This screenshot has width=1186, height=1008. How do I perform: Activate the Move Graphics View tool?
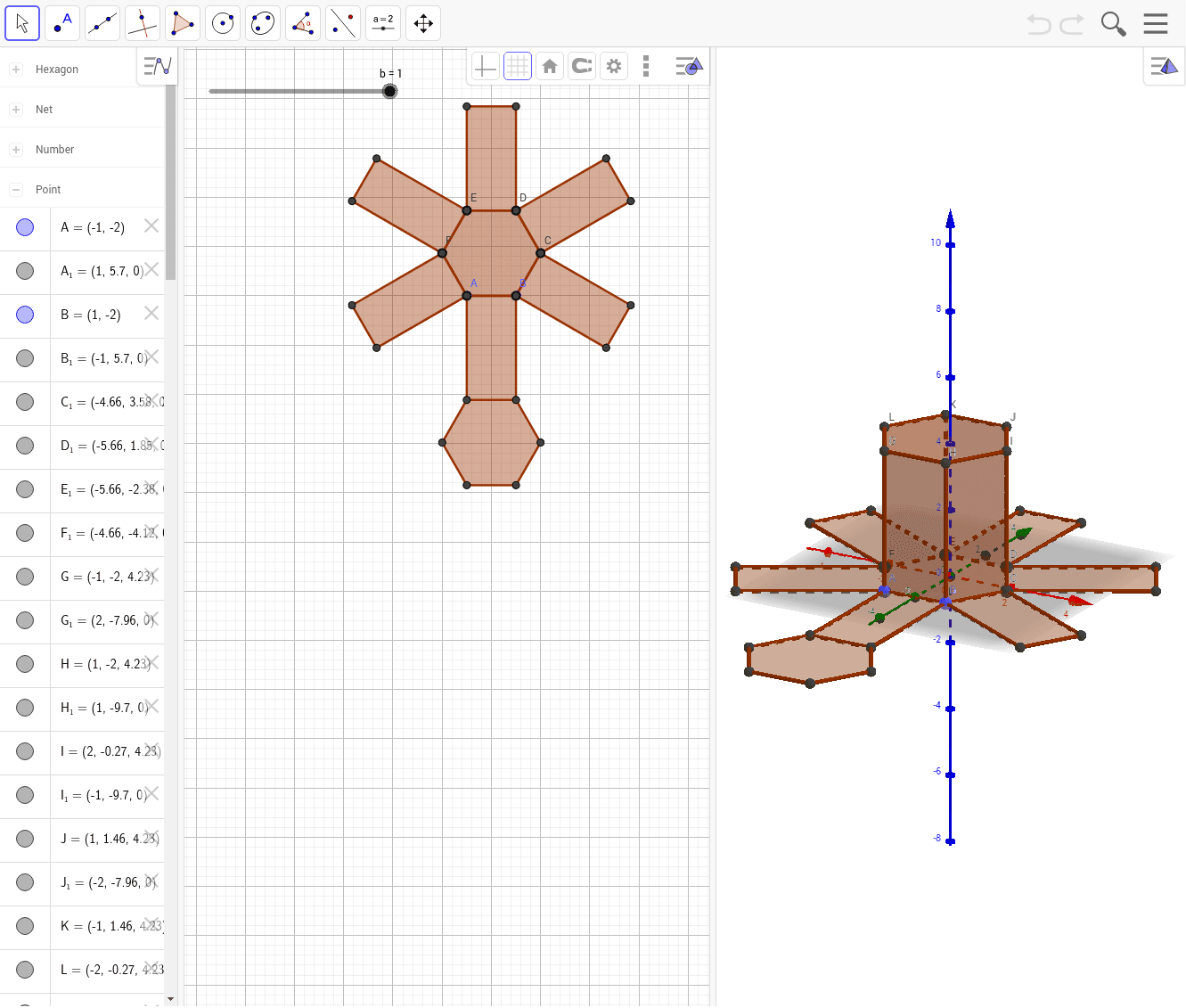tap(423, 23)
